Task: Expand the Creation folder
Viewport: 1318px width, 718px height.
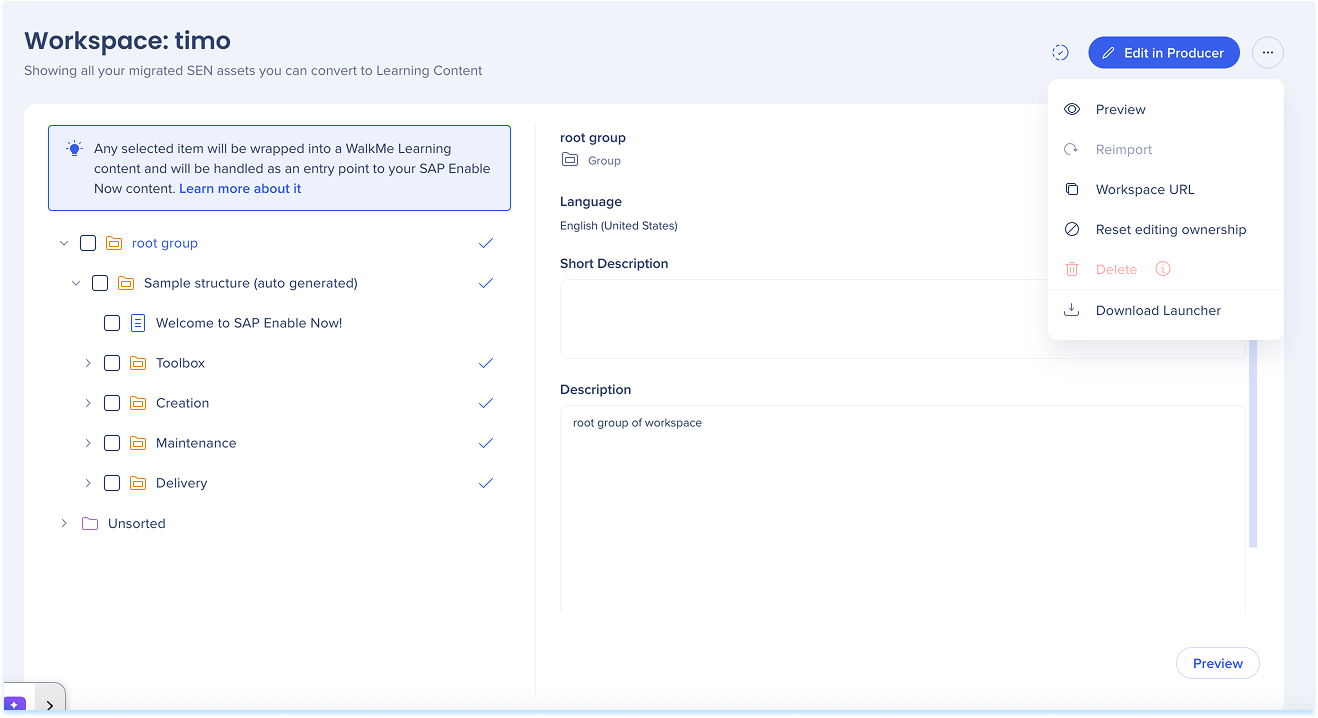Action: pyautogui.click(x=88, y=403)
